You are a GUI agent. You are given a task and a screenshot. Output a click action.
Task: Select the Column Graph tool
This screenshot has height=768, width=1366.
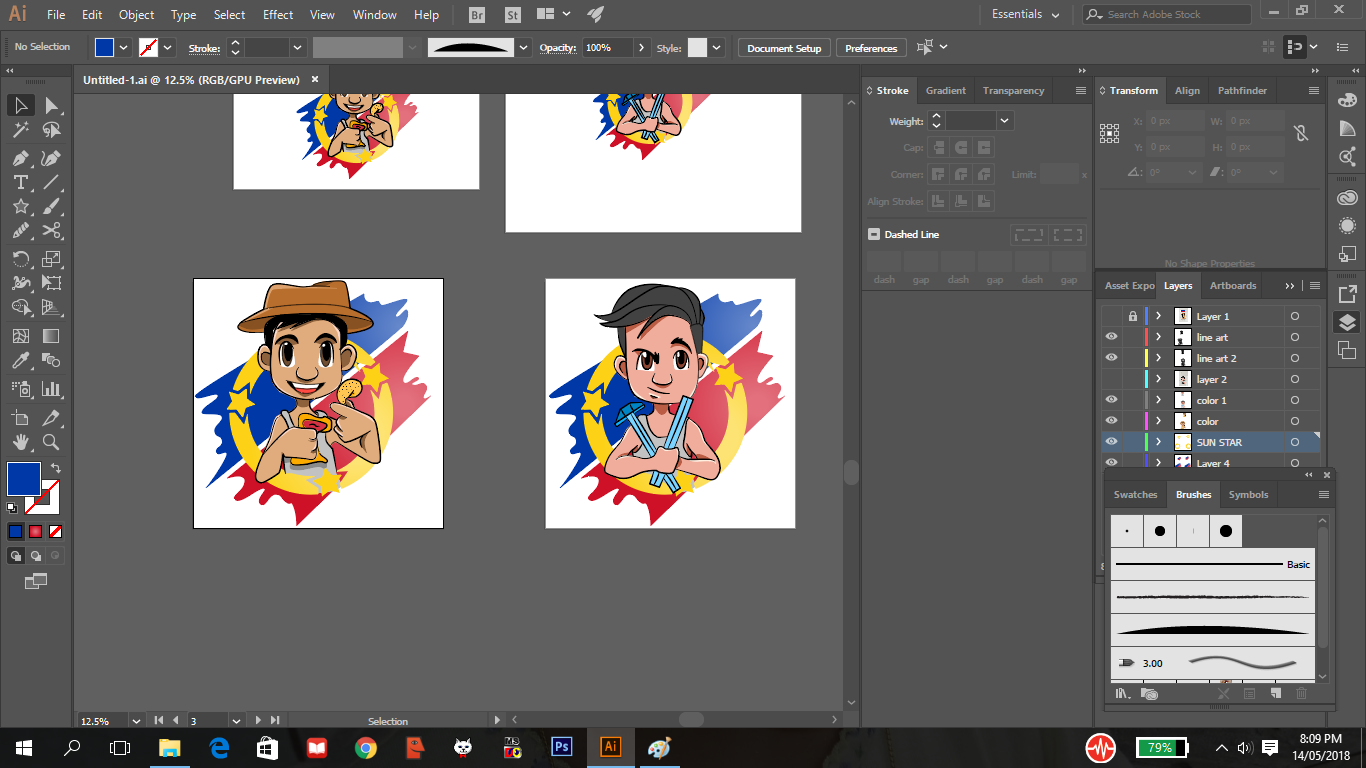pos(52,389)
